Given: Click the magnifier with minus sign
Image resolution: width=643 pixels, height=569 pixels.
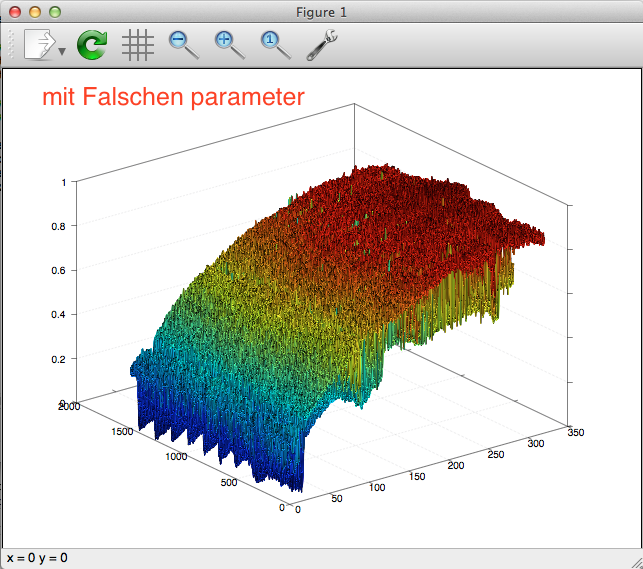Looking at the screenshot, I should pos(183,44).
